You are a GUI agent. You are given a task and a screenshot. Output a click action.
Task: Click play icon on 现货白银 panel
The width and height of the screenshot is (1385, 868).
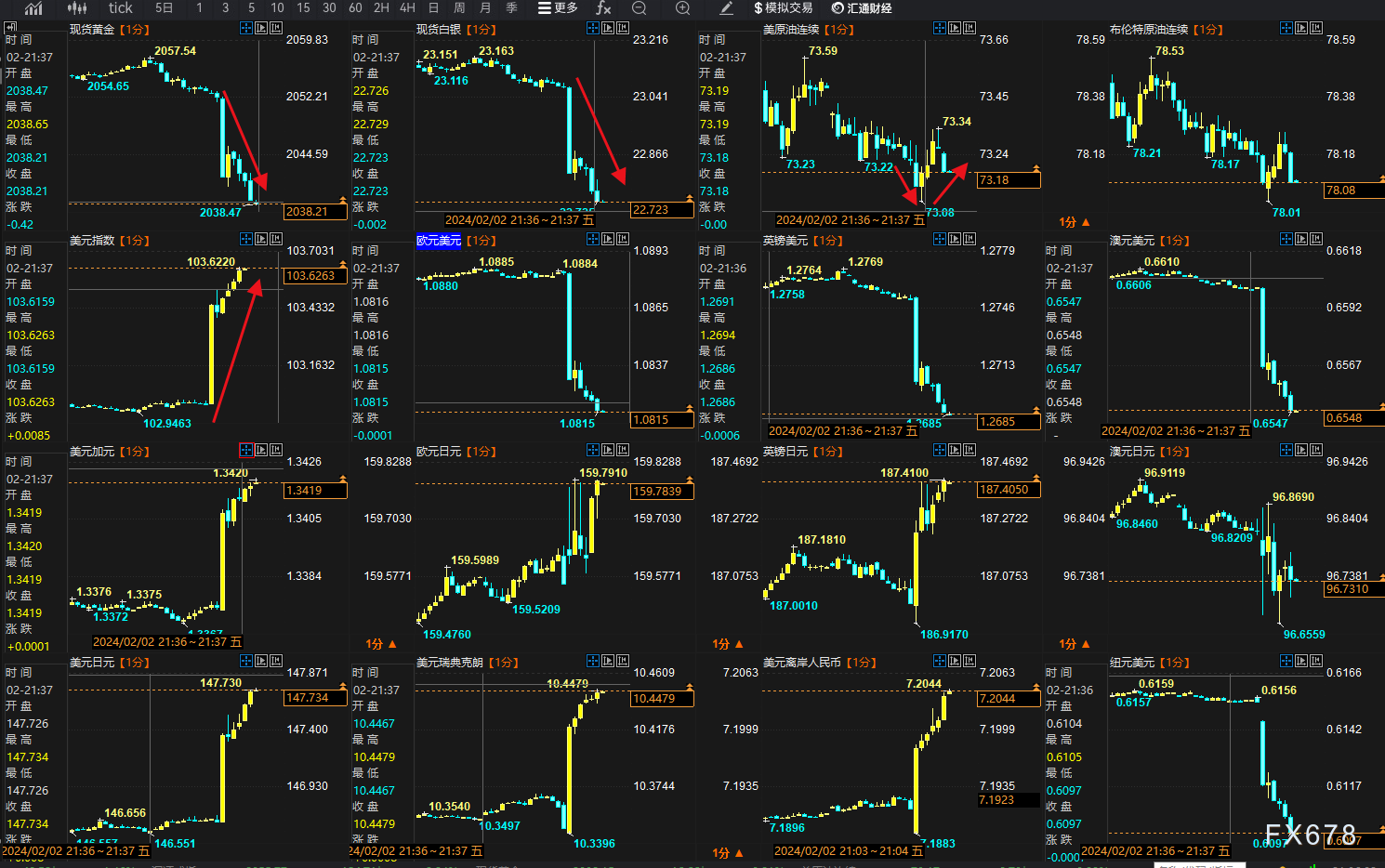(x=607, y=29)
